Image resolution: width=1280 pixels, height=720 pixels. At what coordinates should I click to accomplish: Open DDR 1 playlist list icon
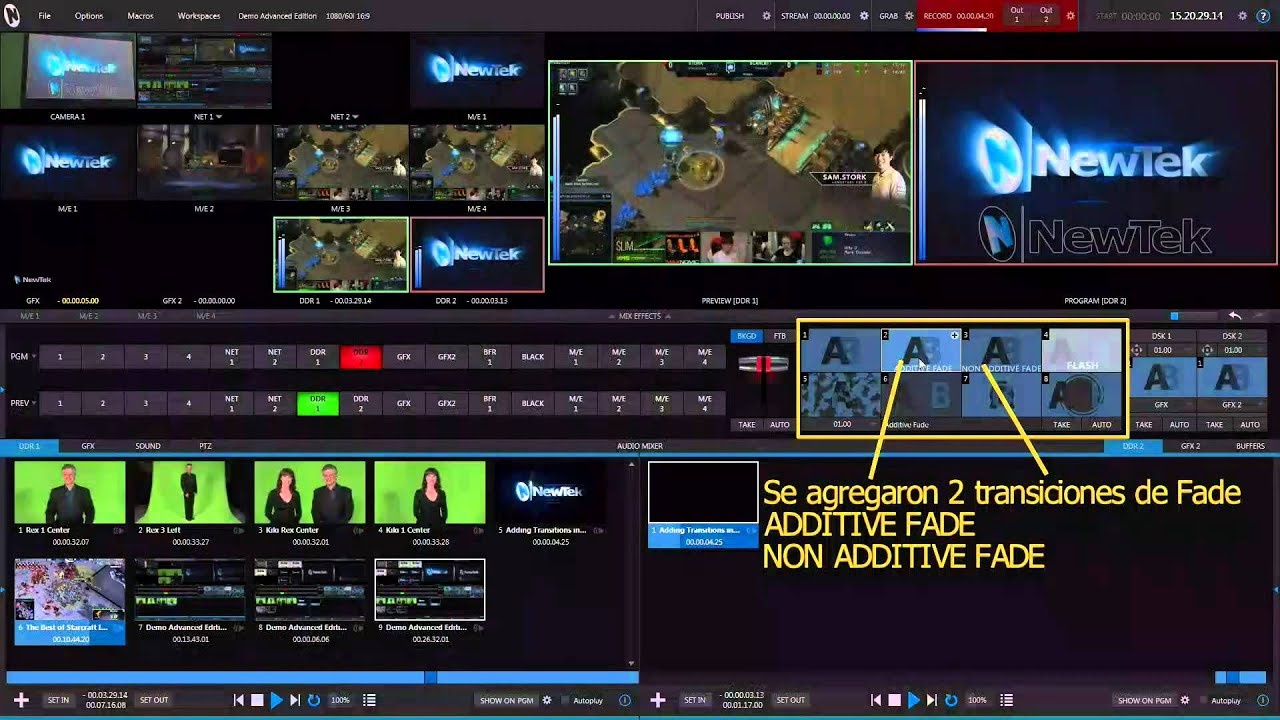pyautogui.click(x=369, y=700)
